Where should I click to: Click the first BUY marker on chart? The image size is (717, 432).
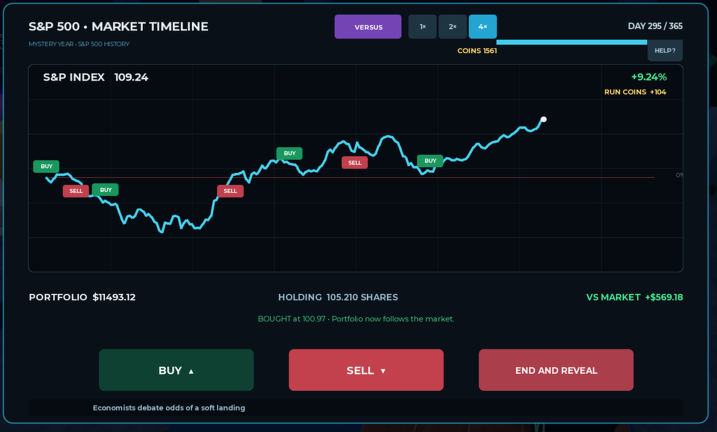pos(46,166)
